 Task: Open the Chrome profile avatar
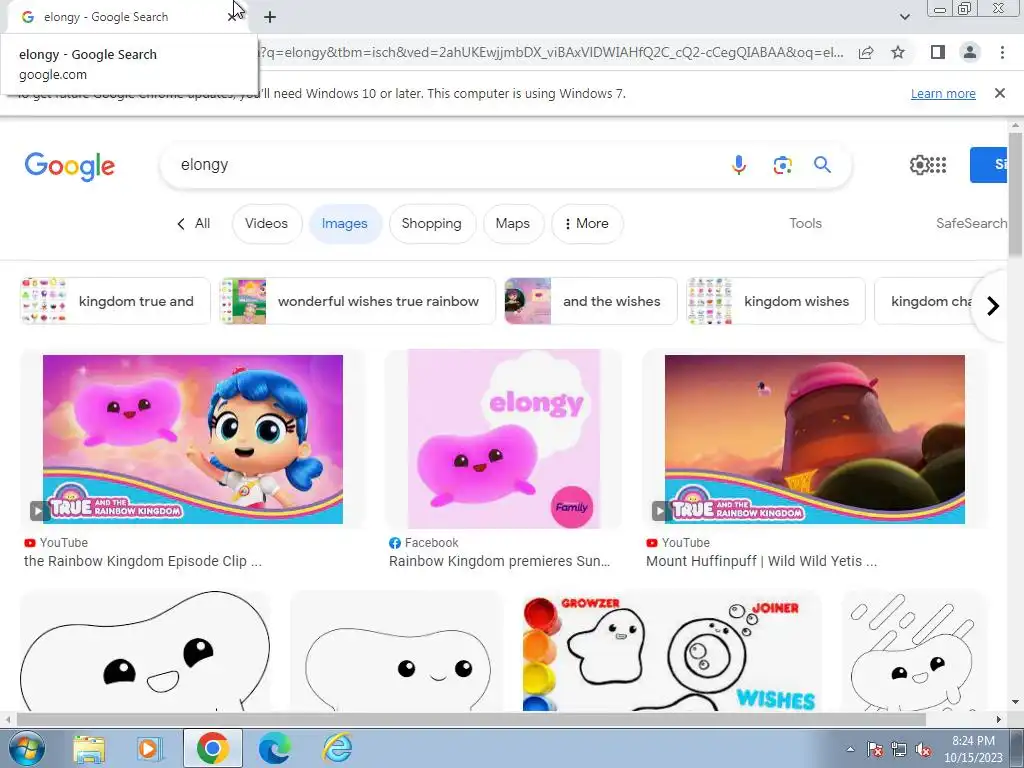coord(970,52)
